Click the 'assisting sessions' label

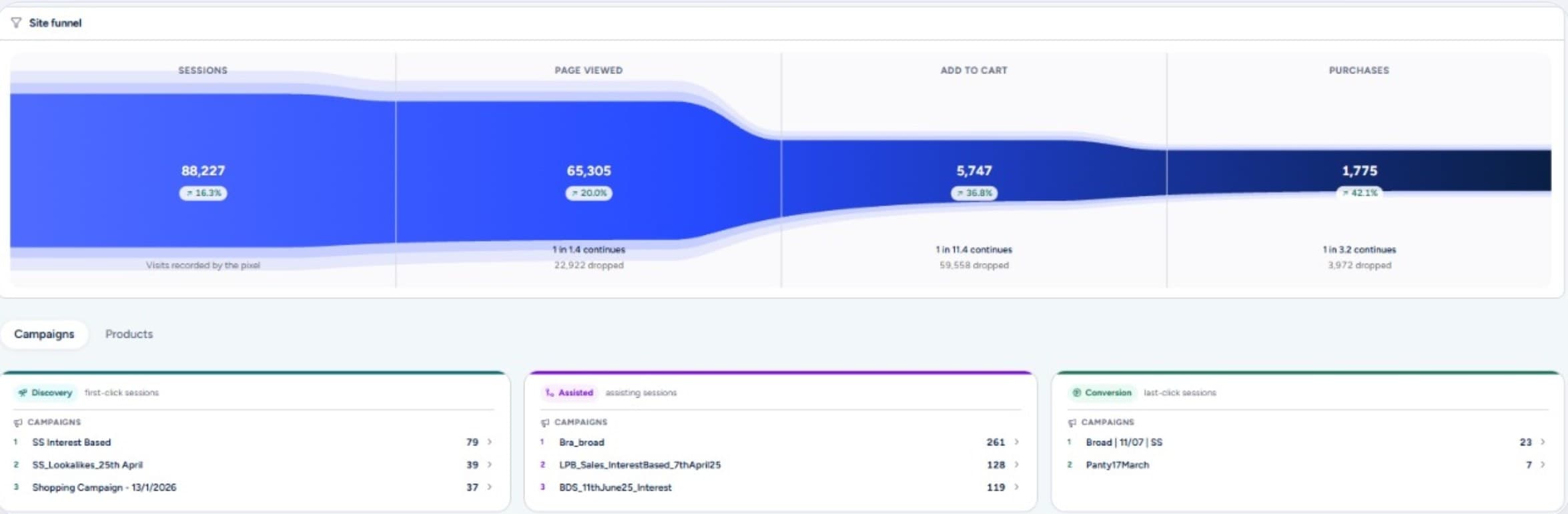coord(641,393)
